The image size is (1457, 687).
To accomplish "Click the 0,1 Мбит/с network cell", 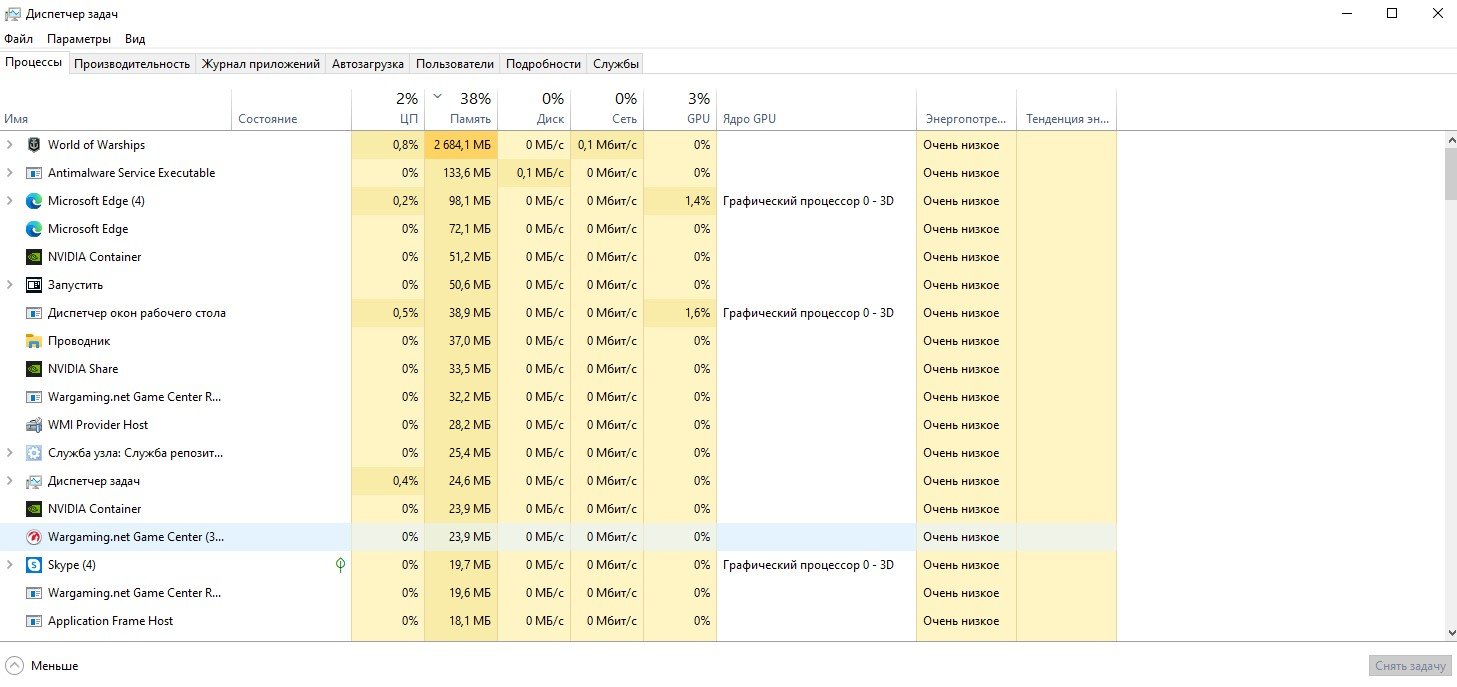I will [x=607, y=145].
